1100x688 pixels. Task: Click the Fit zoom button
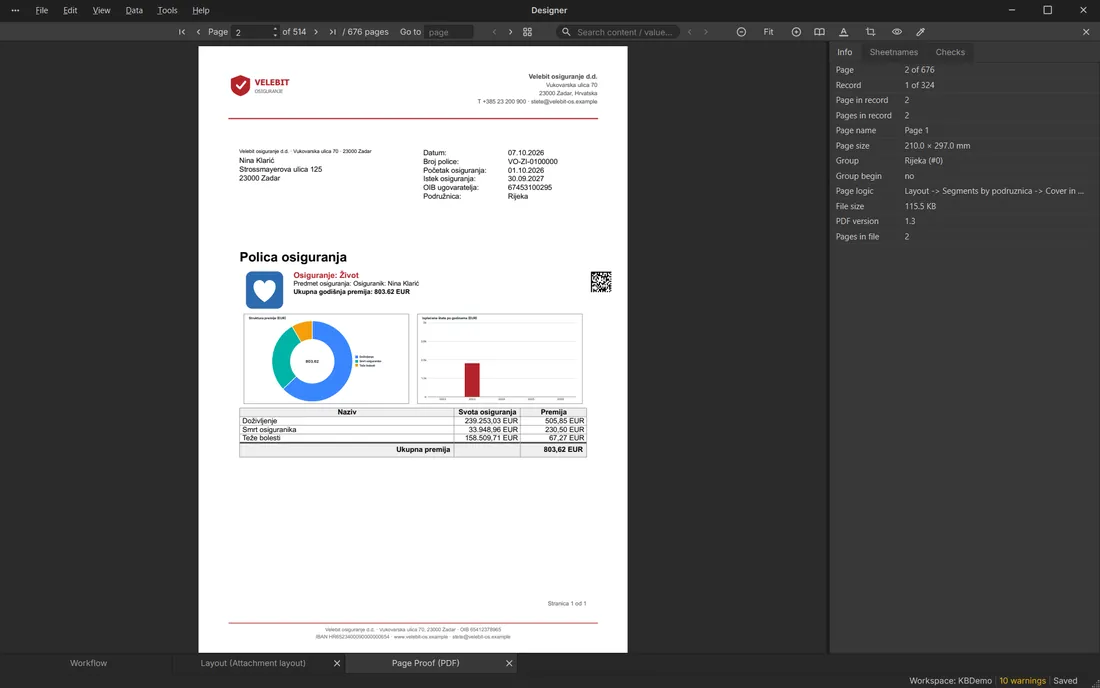pyautogui.click(x=769, y=32)
